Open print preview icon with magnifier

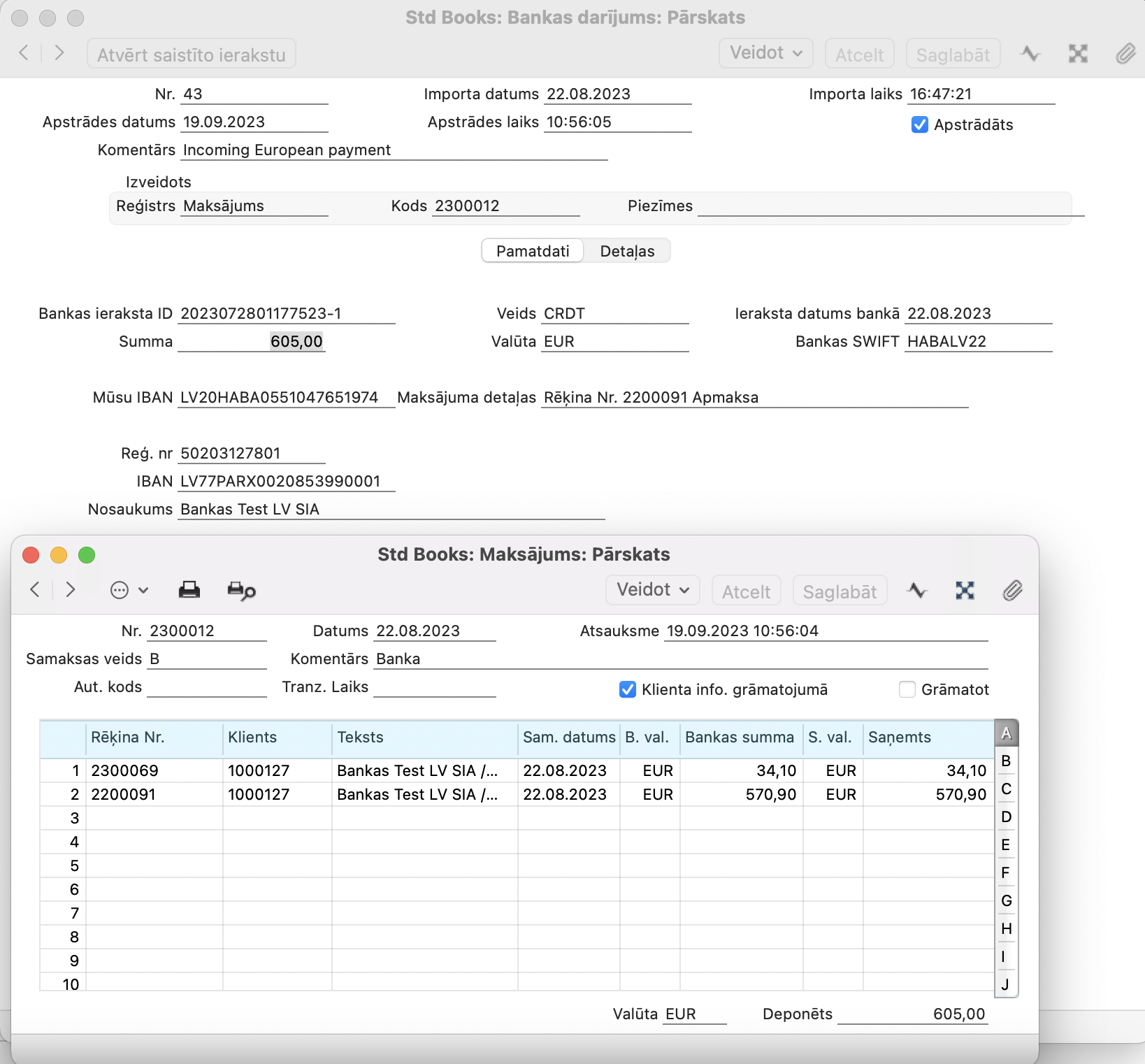(241, 591)
